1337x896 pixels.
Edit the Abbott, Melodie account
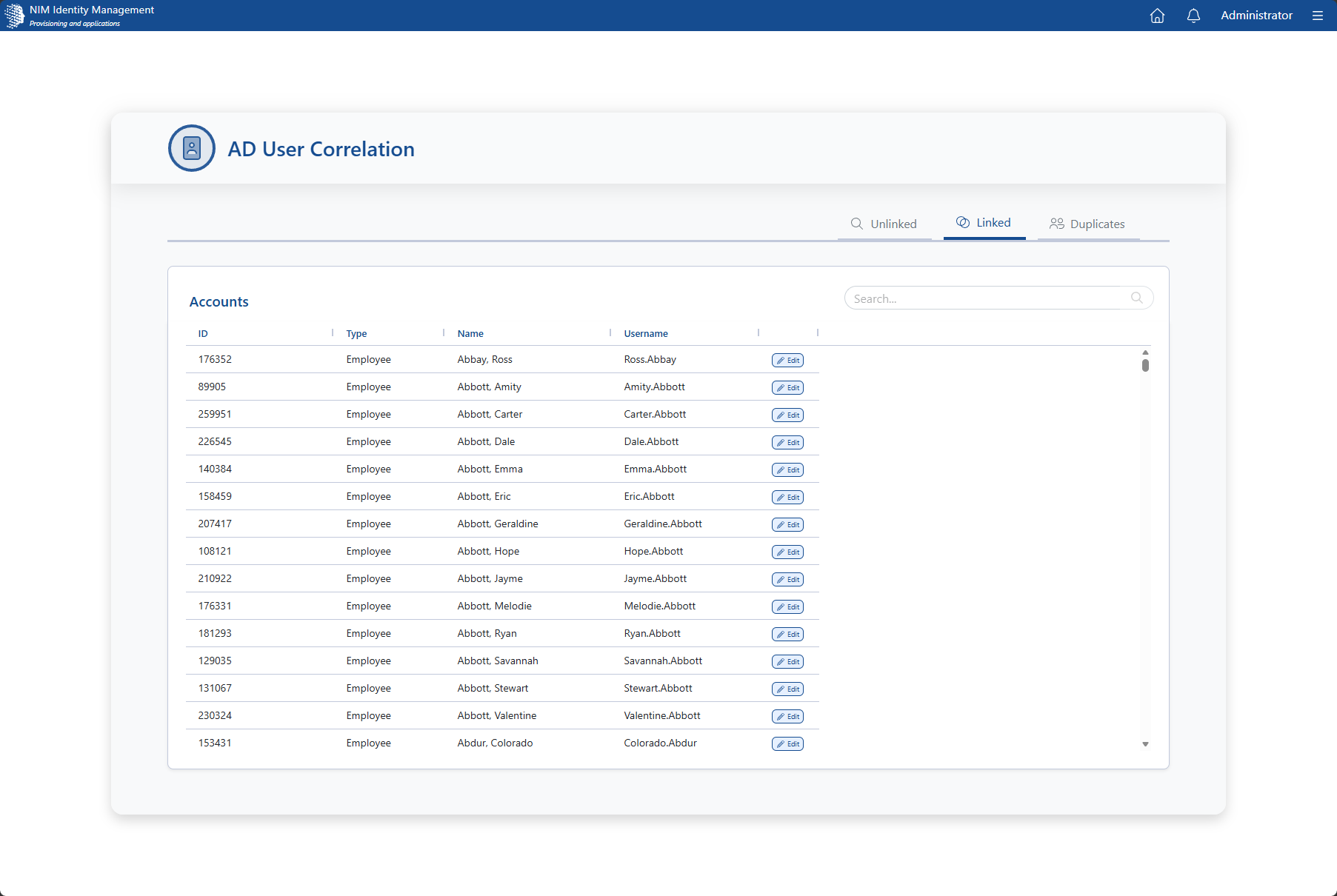787,606
